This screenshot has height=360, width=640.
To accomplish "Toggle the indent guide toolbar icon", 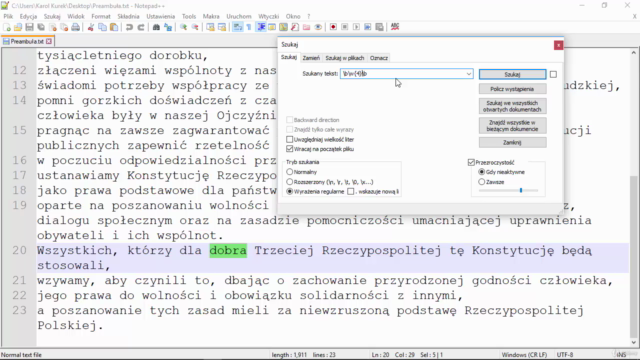I will [x=261, y=27].
